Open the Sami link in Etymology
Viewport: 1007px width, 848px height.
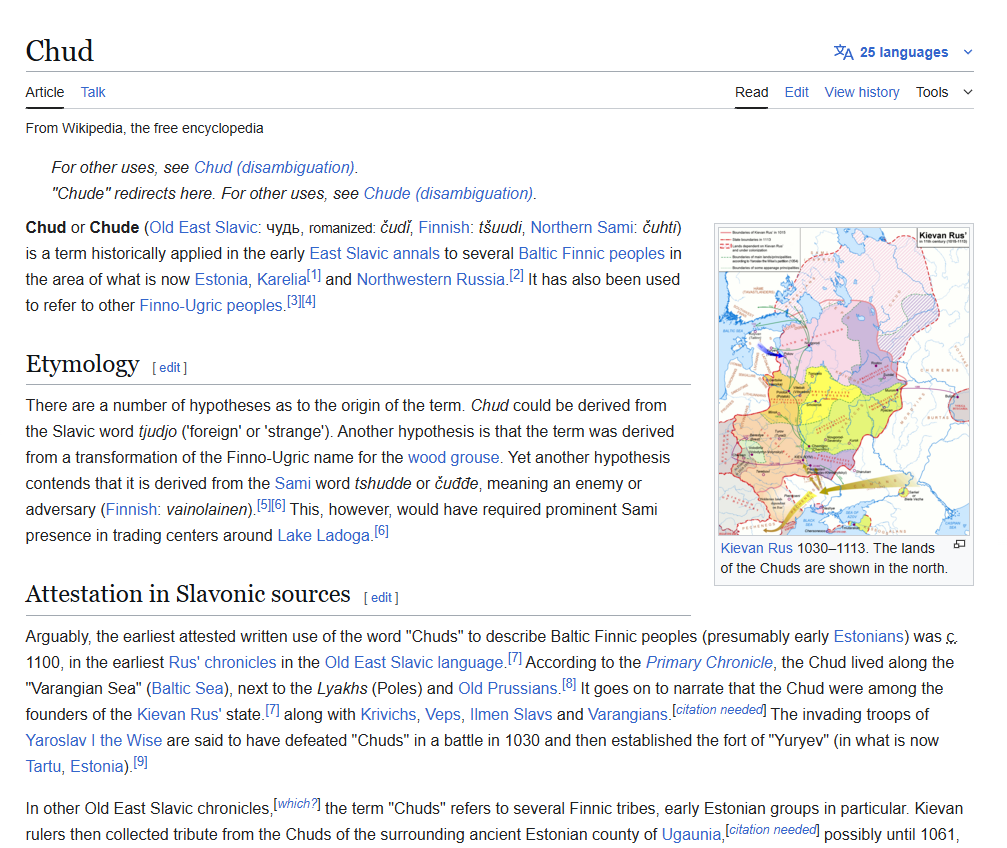point(293,484)
